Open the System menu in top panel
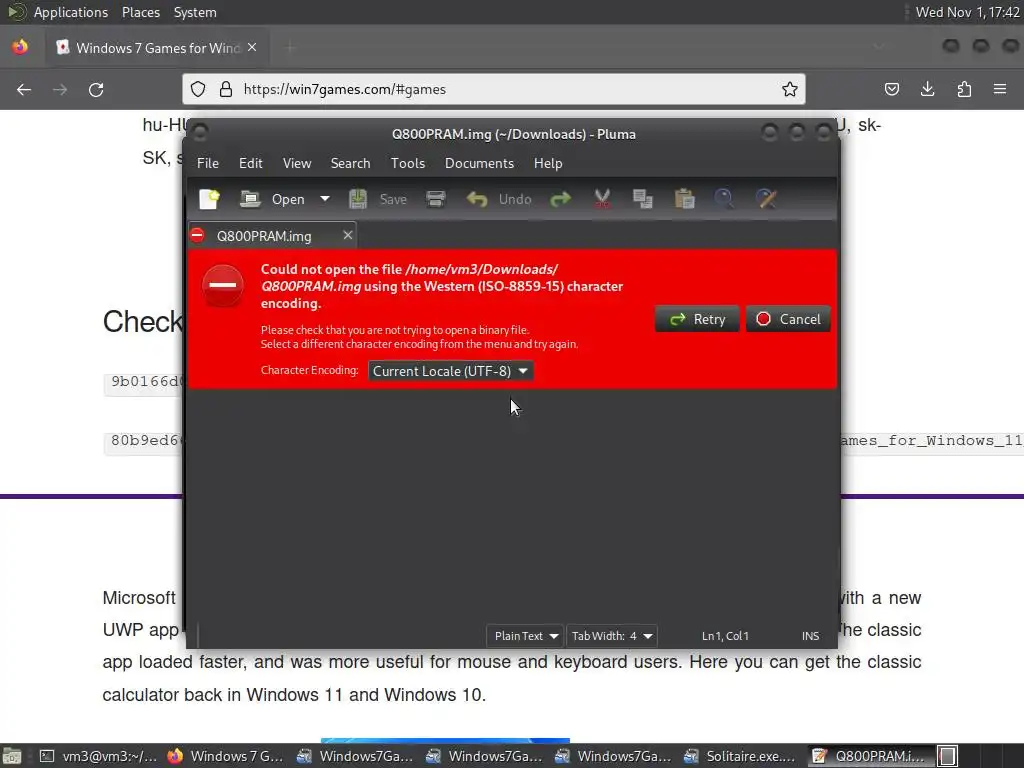 click(x=195, y=12)
